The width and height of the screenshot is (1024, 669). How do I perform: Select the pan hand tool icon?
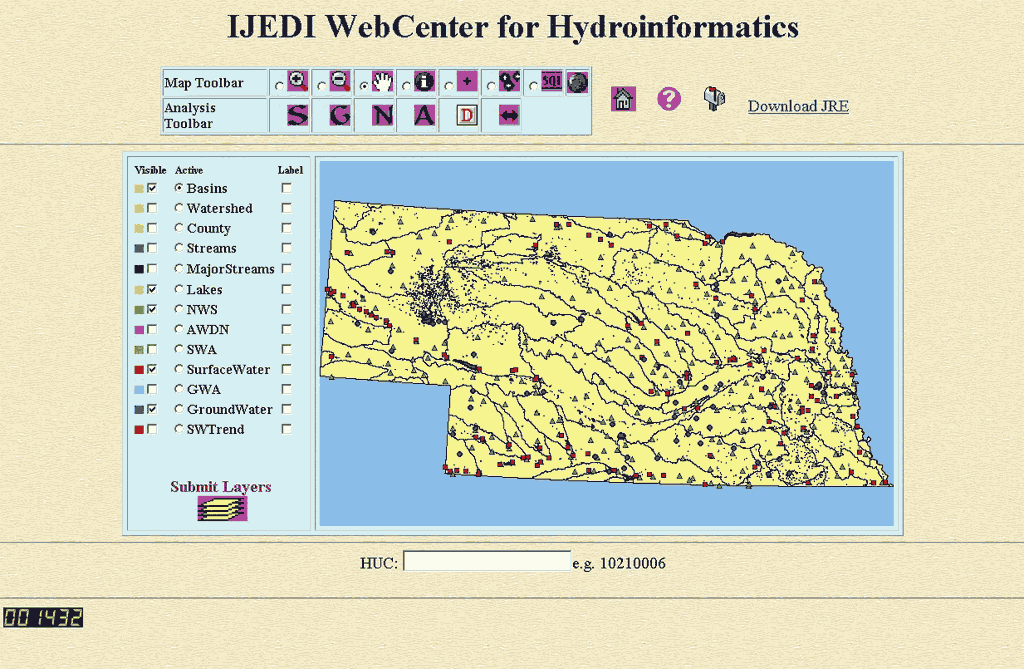(x=382, y=82)
